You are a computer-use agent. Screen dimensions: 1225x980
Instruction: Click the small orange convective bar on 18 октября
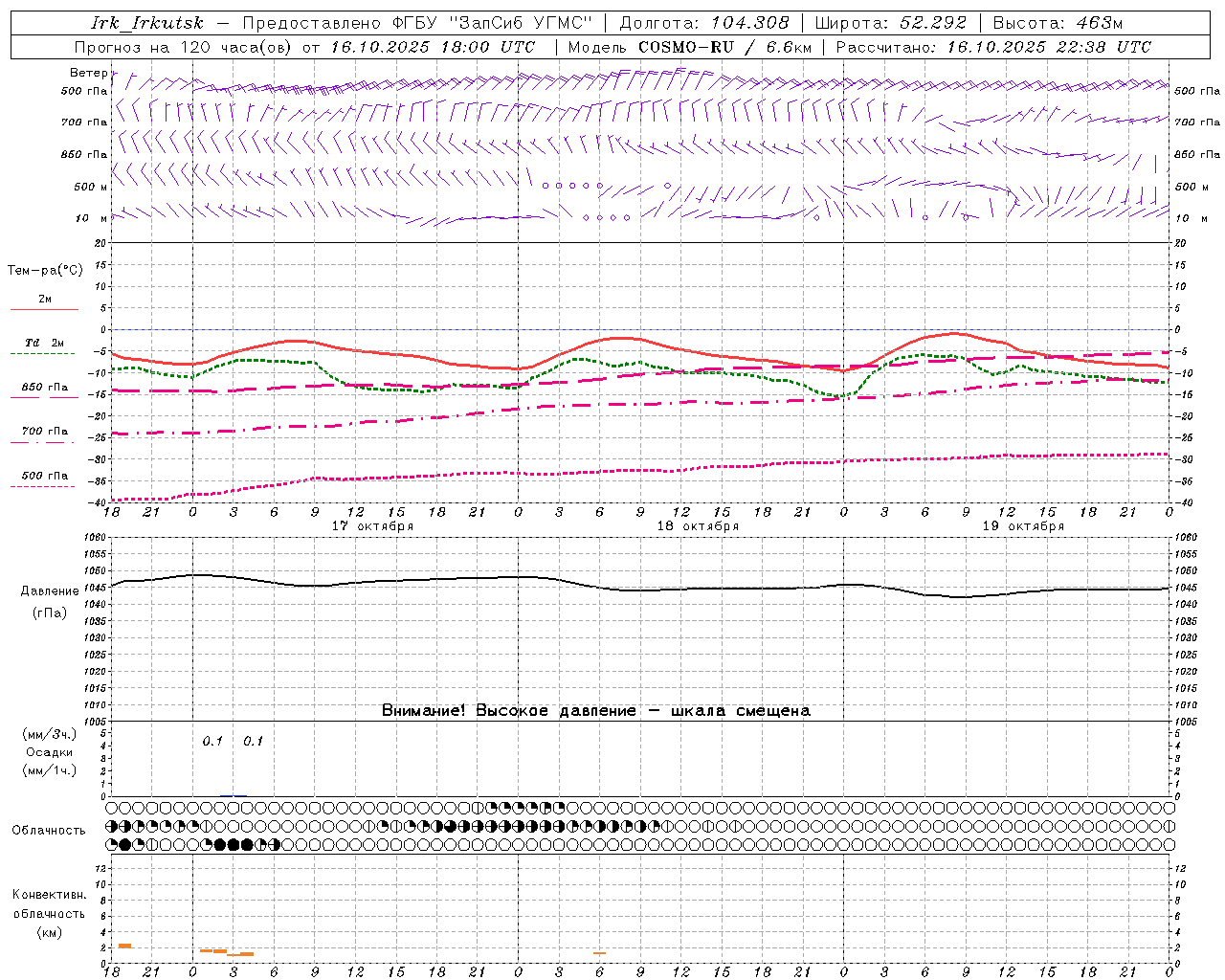[x=600, y=953]
